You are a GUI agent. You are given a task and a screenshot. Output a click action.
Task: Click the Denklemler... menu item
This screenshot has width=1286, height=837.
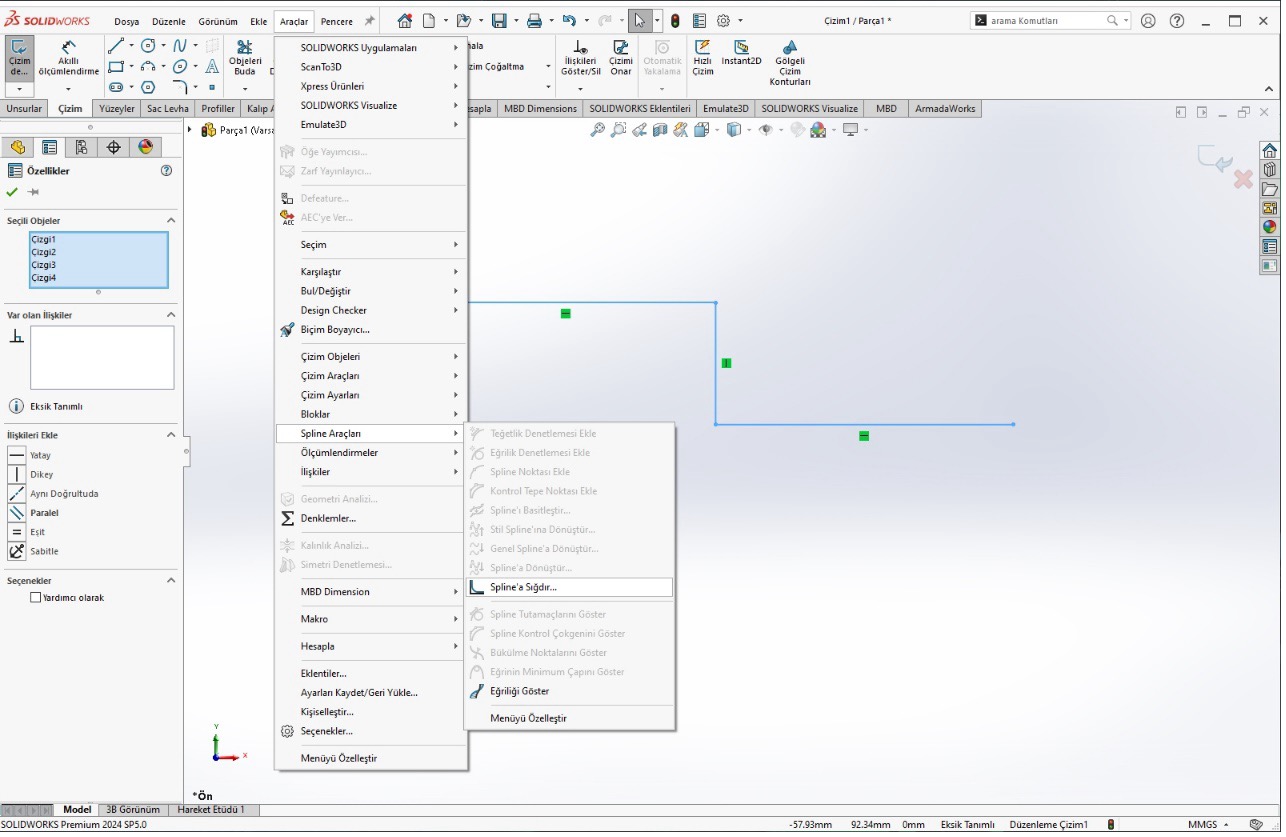[x=371, y=518]
